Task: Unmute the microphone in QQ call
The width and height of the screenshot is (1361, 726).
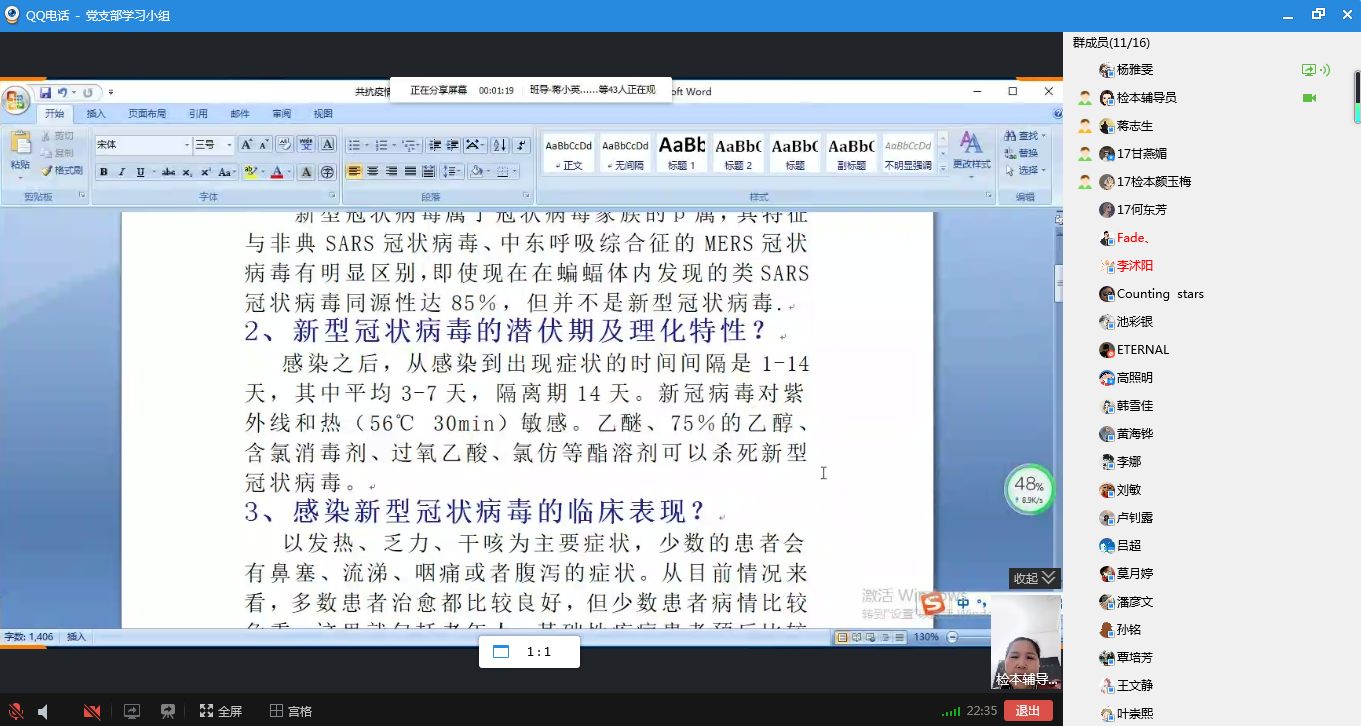Action: click(15, 711)
